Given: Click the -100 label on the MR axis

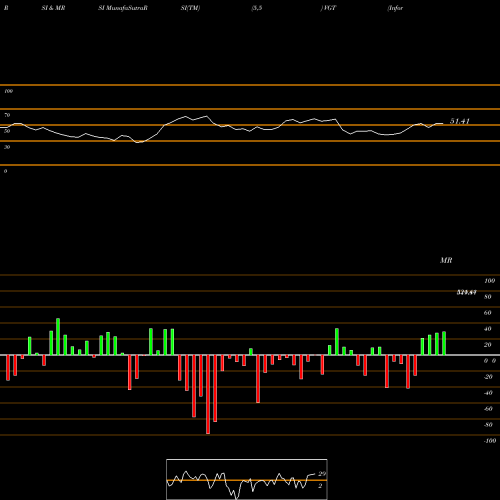Looking at the screenshot, I should [x=490, y=441].
